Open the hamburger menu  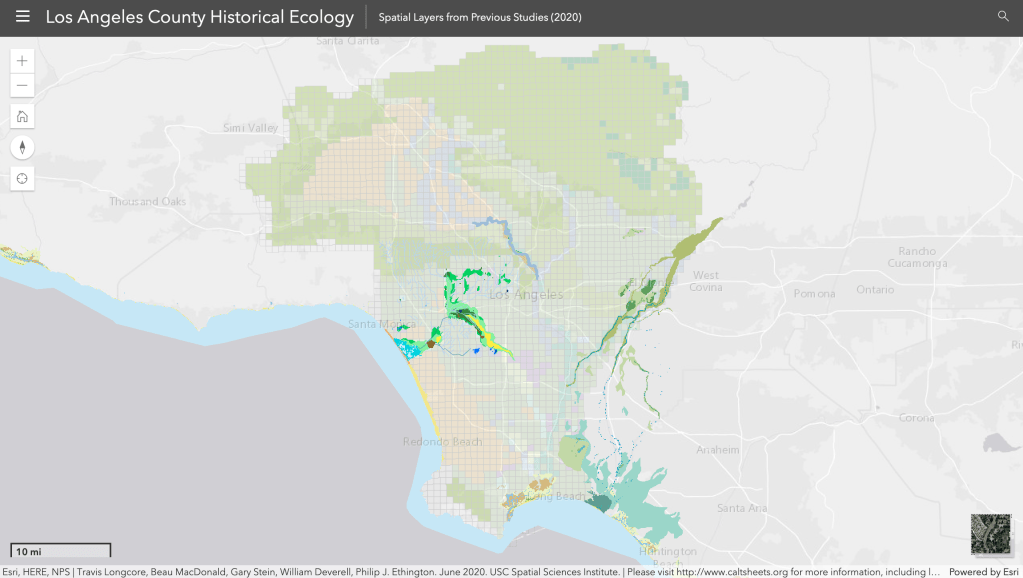click(23, 17)
